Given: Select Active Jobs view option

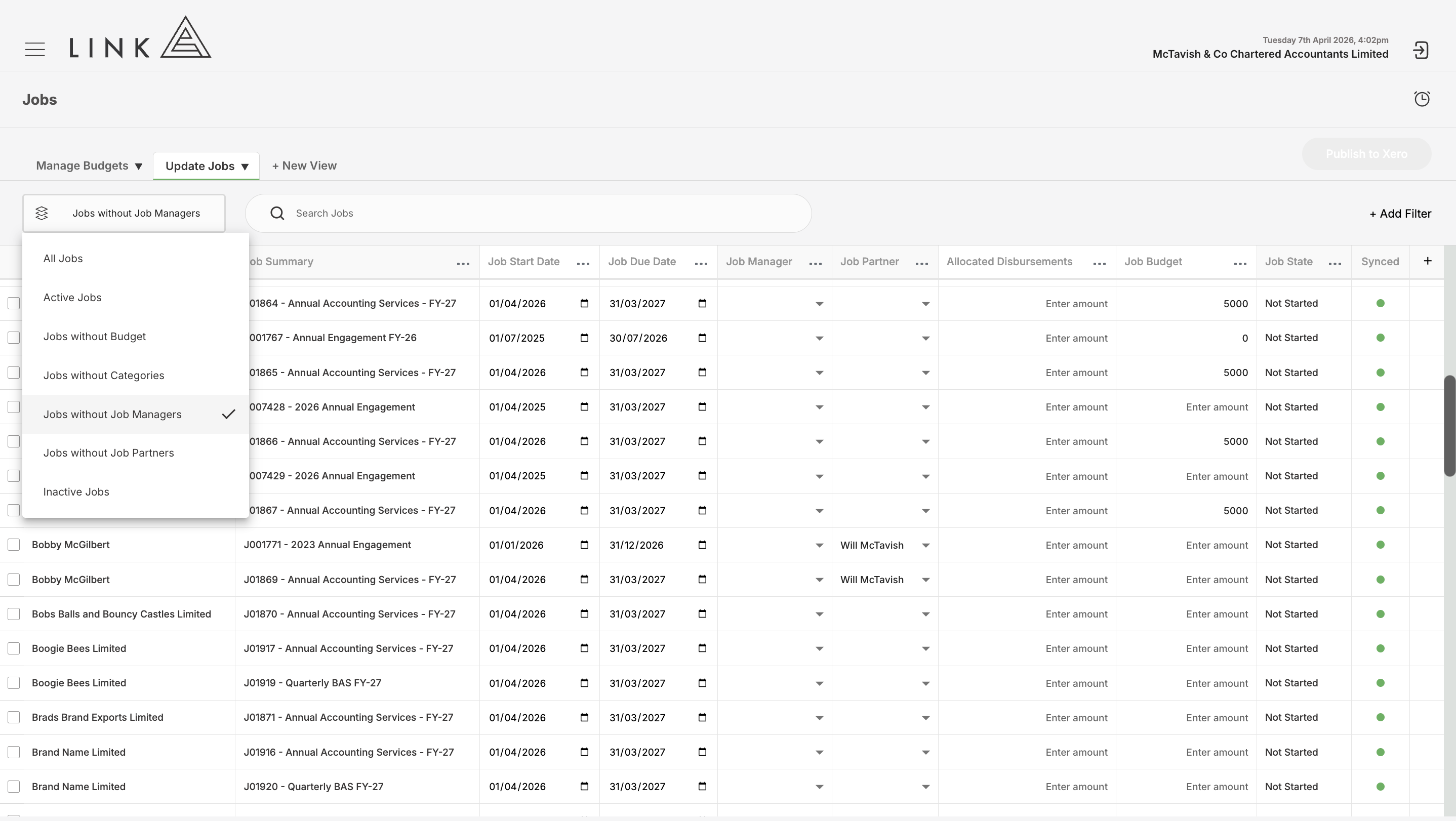Looking at the screenshot, I should [x=136, y=297].
